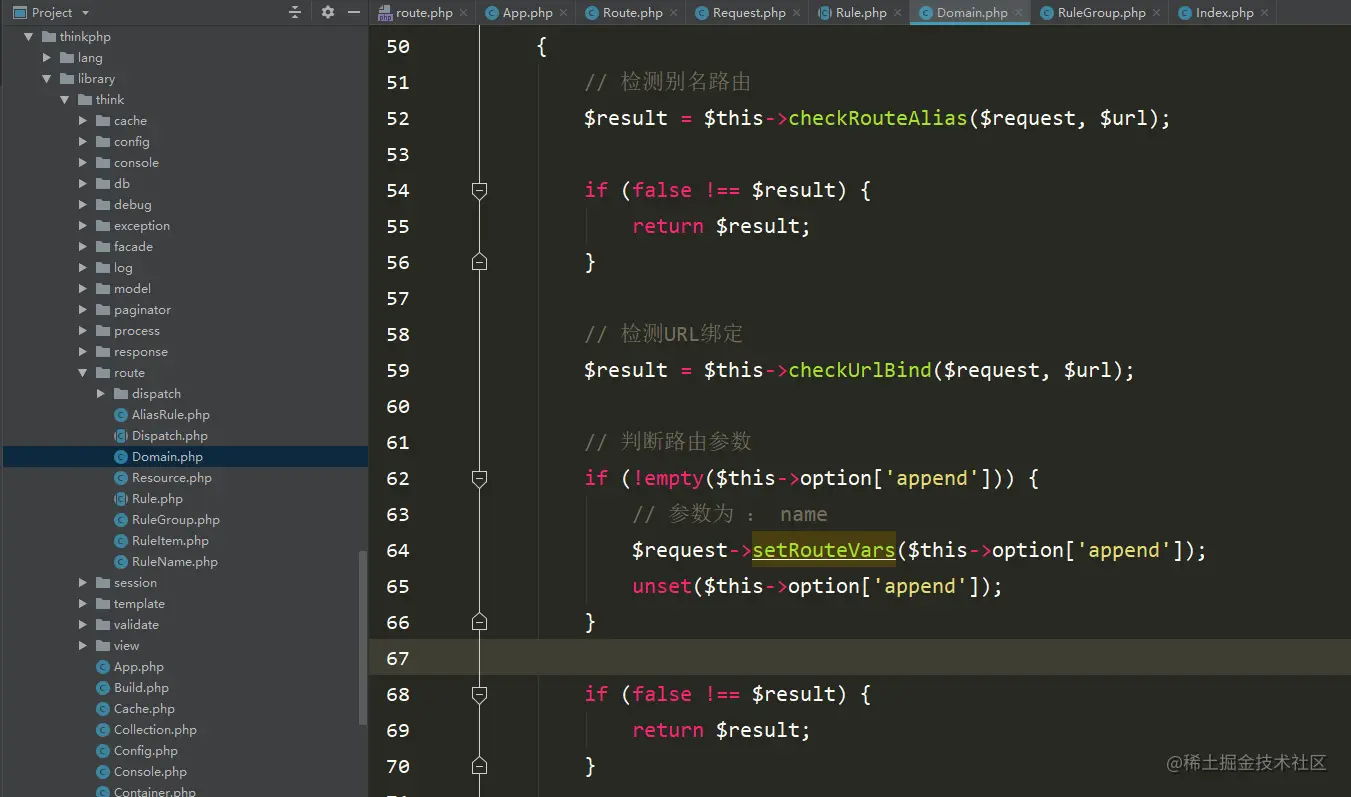Expand the view folder

click(83, 646)
